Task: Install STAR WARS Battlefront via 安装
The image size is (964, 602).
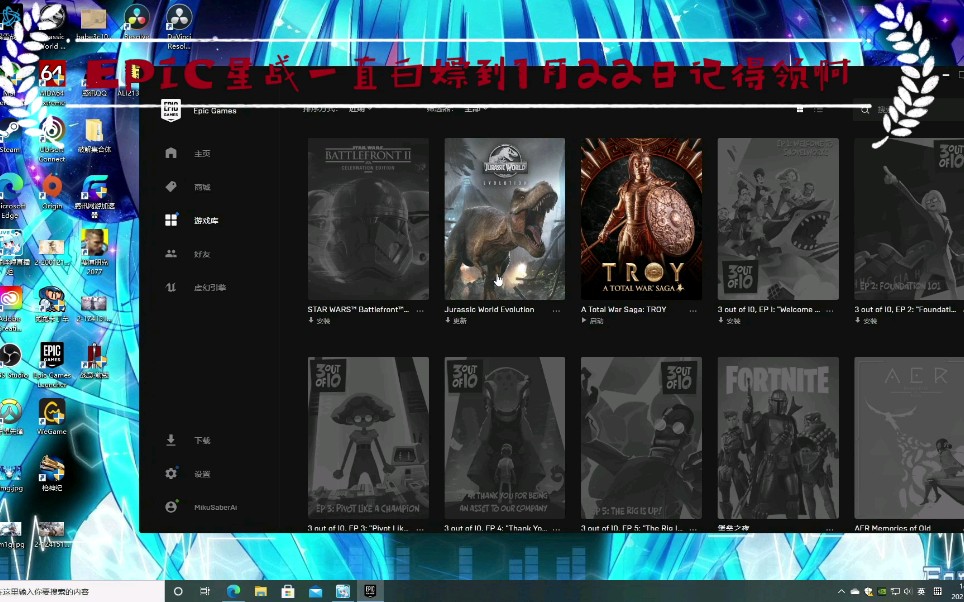Action: point(320,321)
